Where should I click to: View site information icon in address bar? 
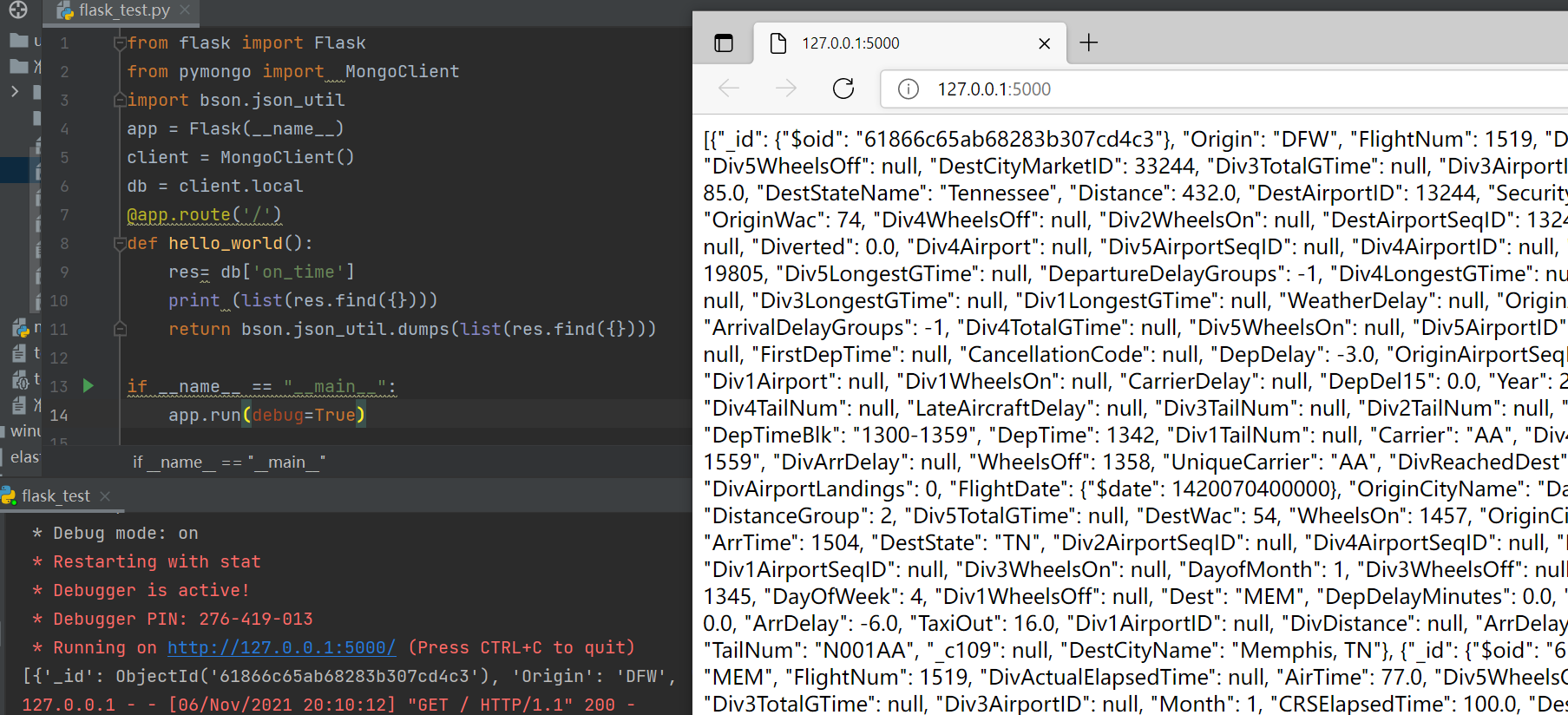click(x=909, y=89)
